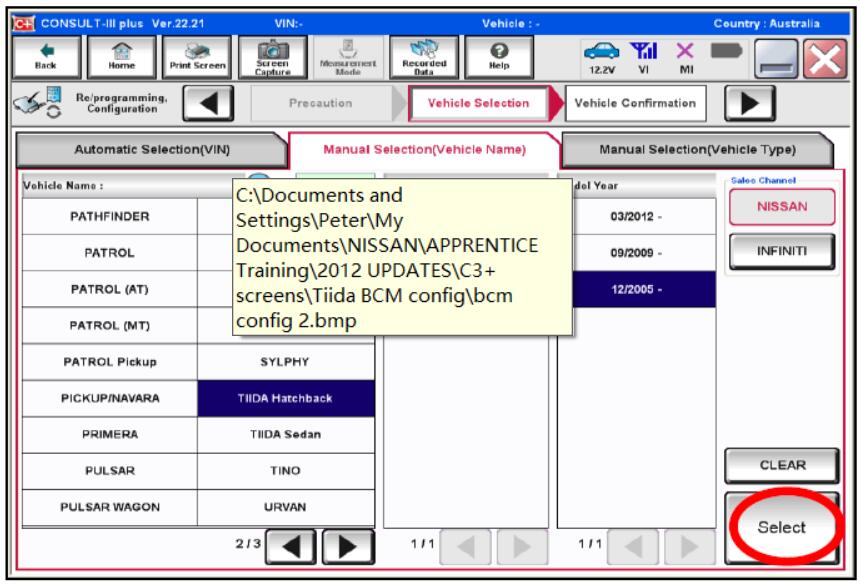Screen dimensions: 860x588
Task: Select PATROL (MT) vehicle
Action: click(110, 325)
